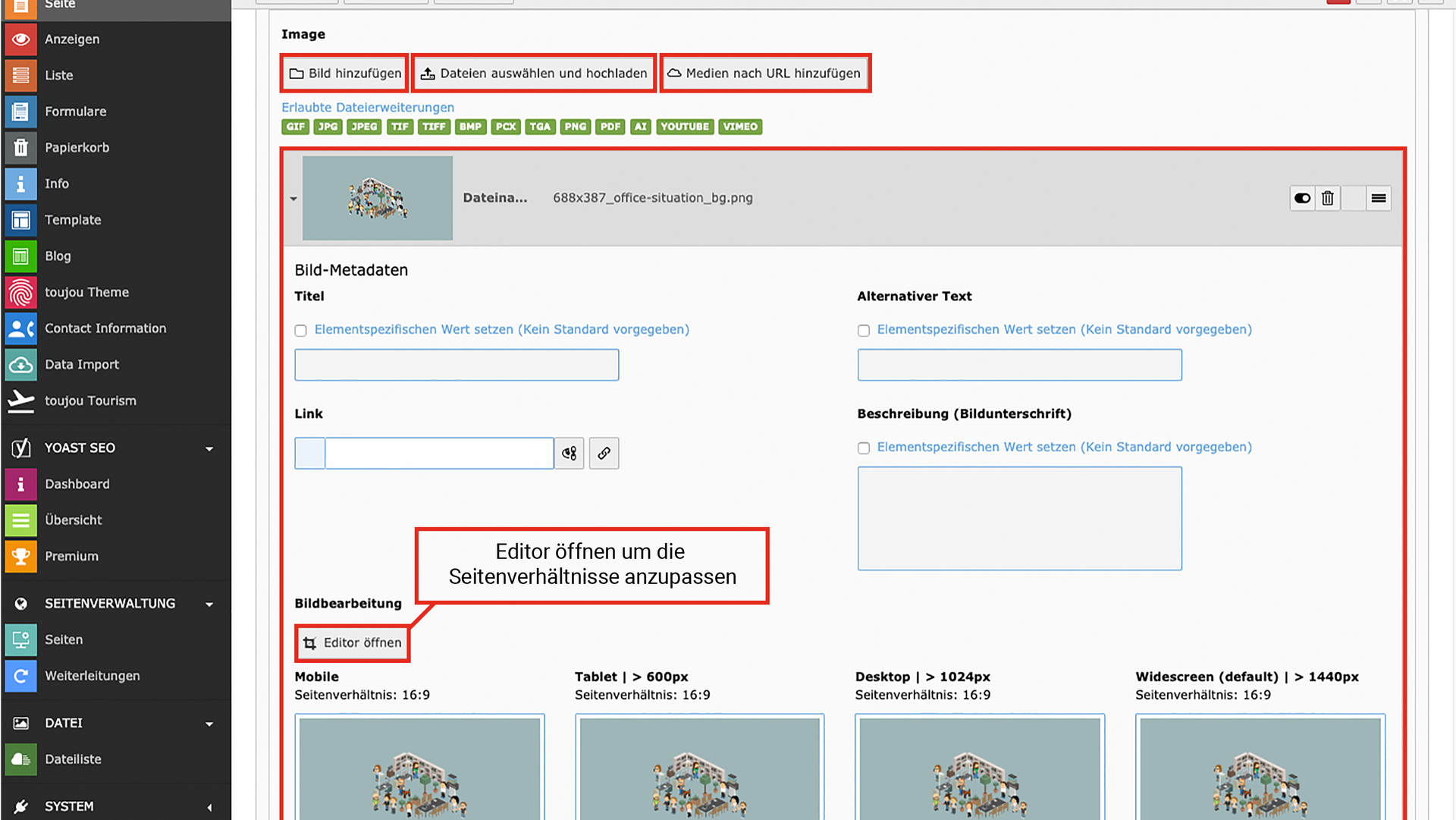The image size is (1456, 820).
Task: Enable element-specific value checkbox for Titel
Action: pos(301,330)
